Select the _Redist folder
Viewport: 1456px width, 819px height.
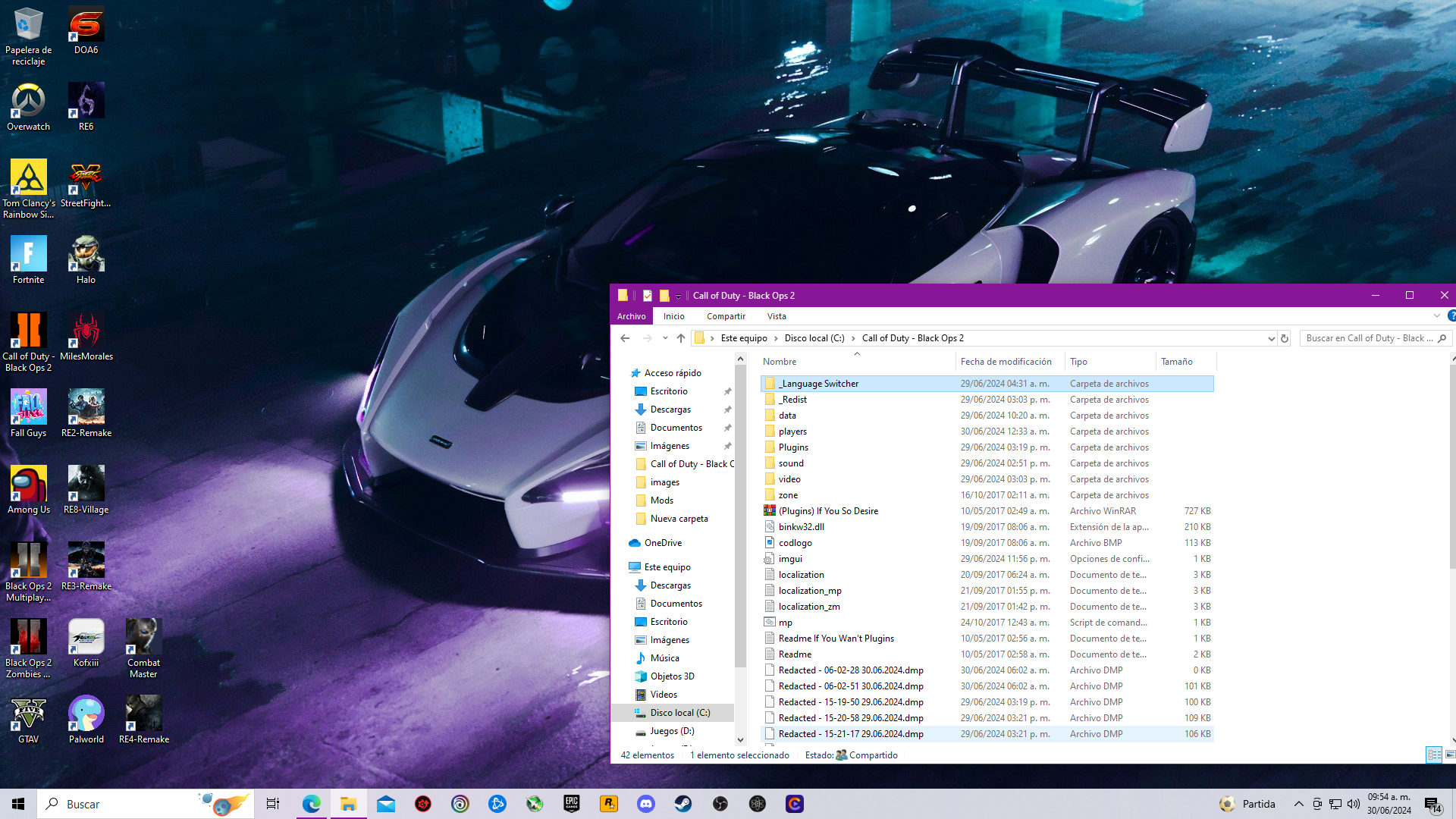pyautogui.click(x=987, y=400)
